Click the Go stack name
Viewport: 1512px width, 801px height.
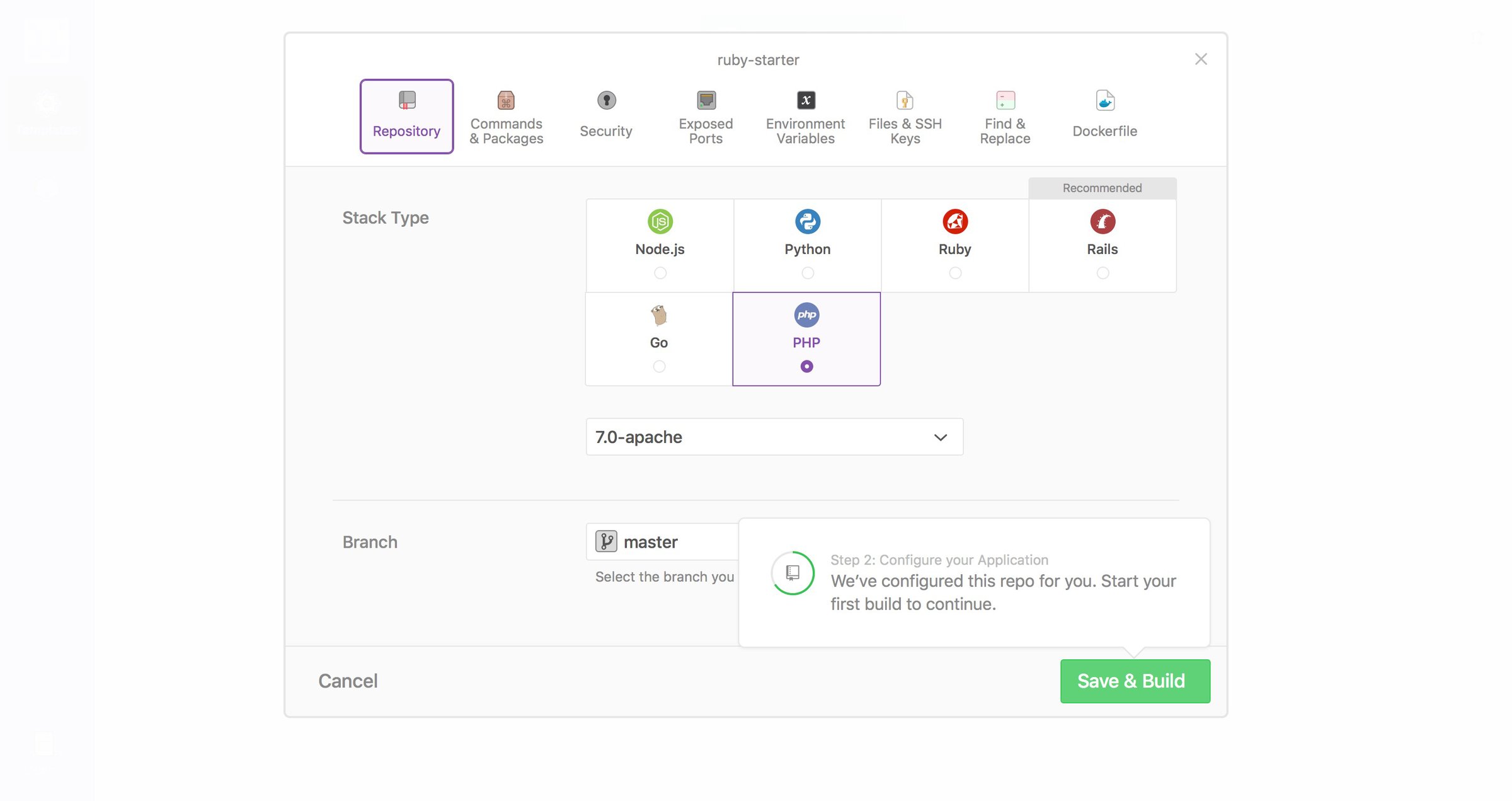tap(659, 342)
